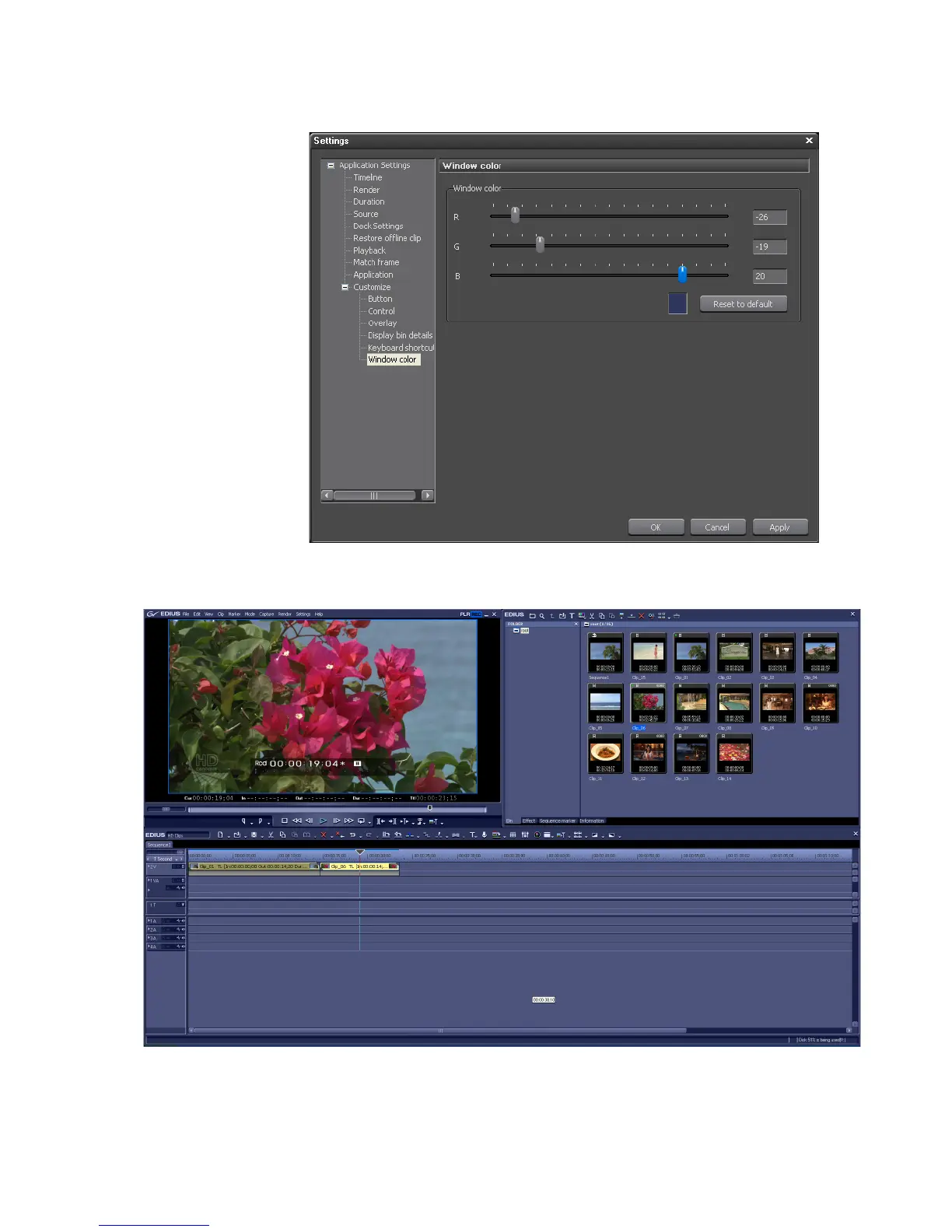
Task: Click Apply in Settings dialog
Action: (779, 527)
